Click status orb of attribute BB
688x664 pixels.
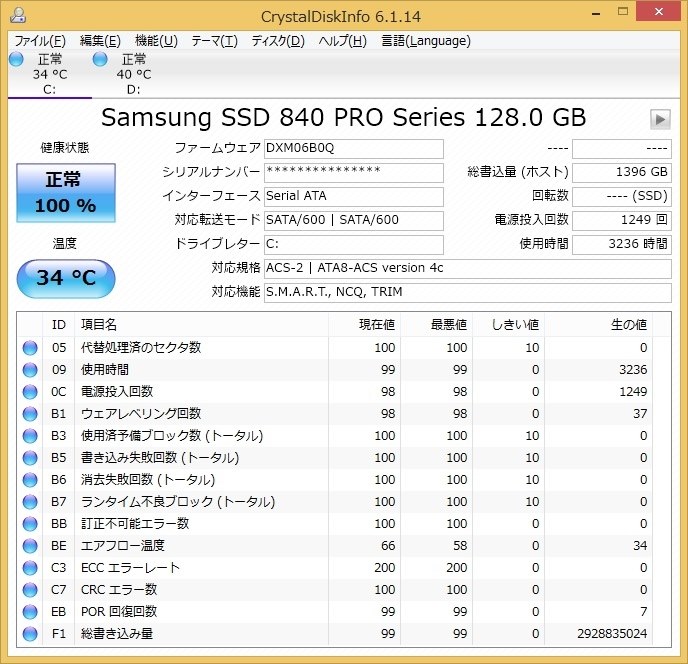tap(30, 524)
